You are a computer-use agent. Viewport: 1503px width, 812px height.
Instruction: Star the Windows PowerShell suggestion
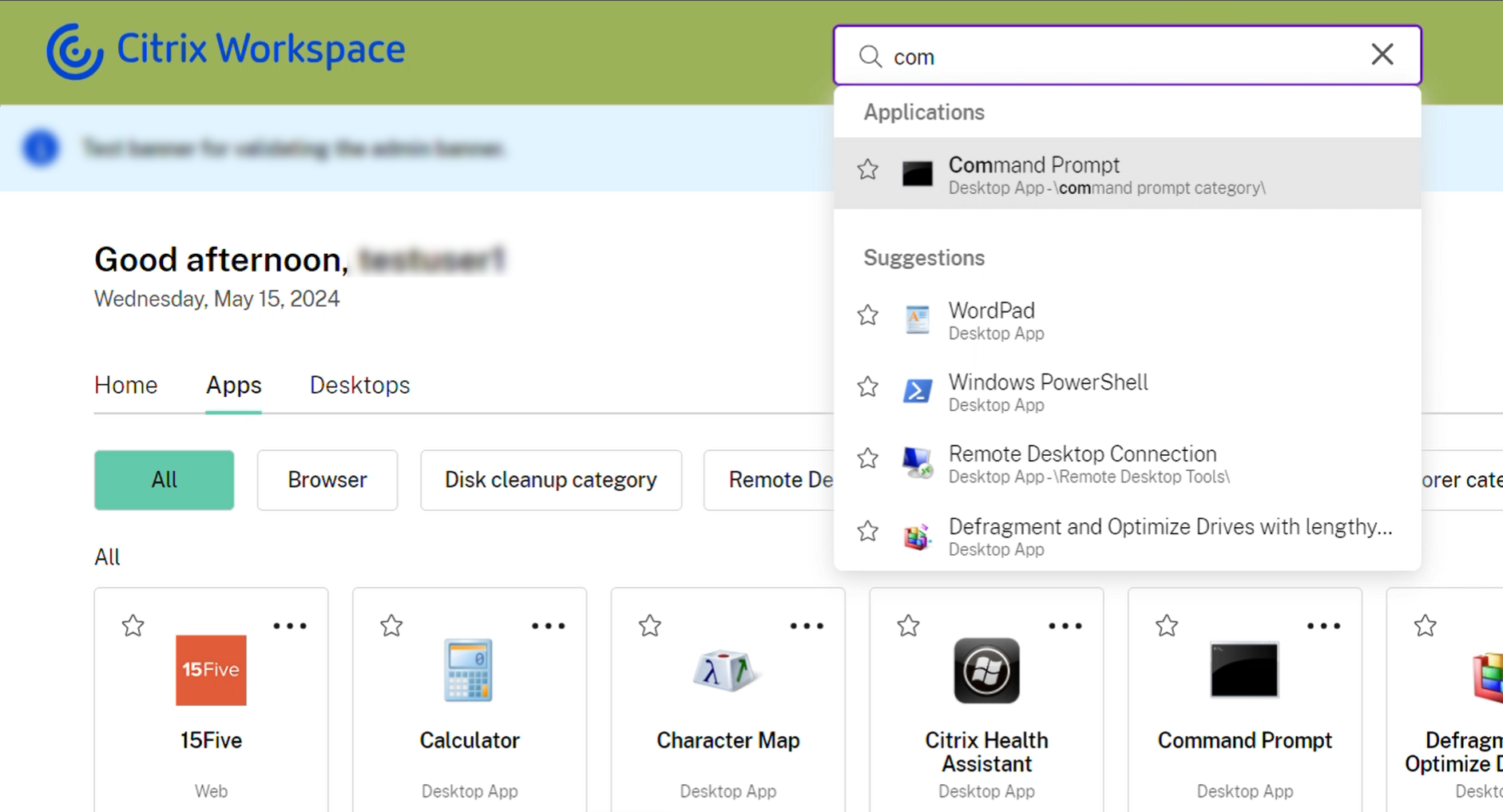(x=868, y=387)
